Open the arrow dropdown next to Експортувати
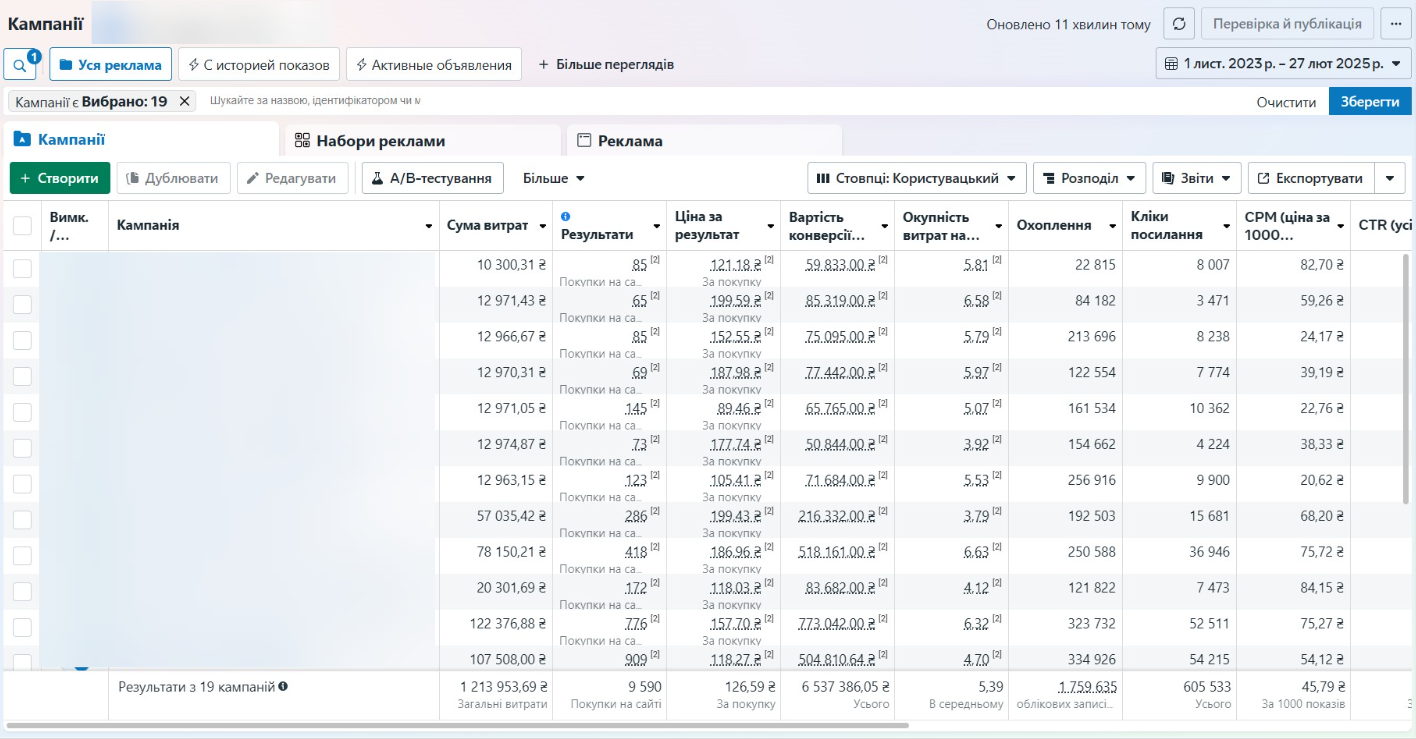The image size is (1416, 739). (1390, 178)
